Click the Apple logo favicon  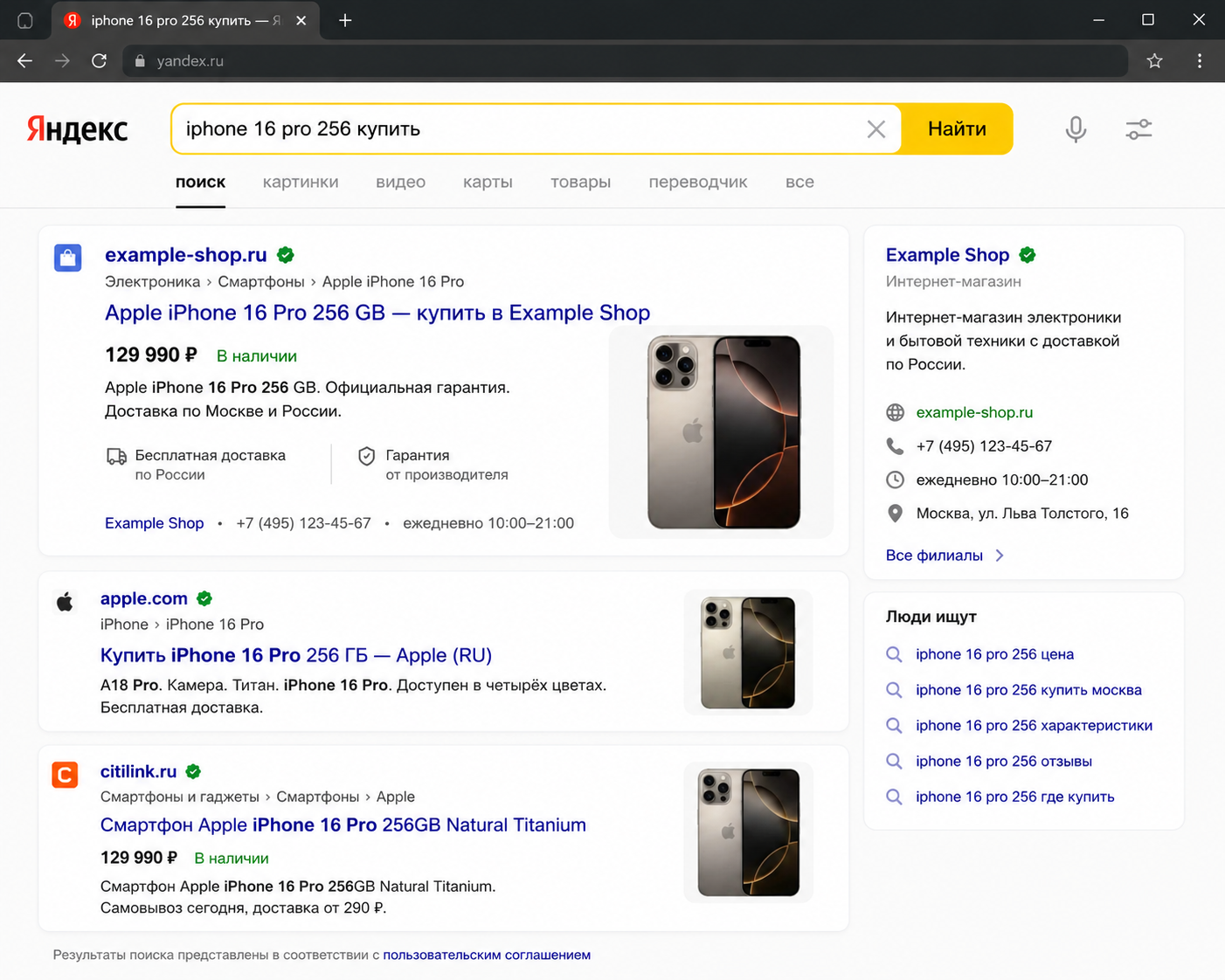tap(65, 601)
